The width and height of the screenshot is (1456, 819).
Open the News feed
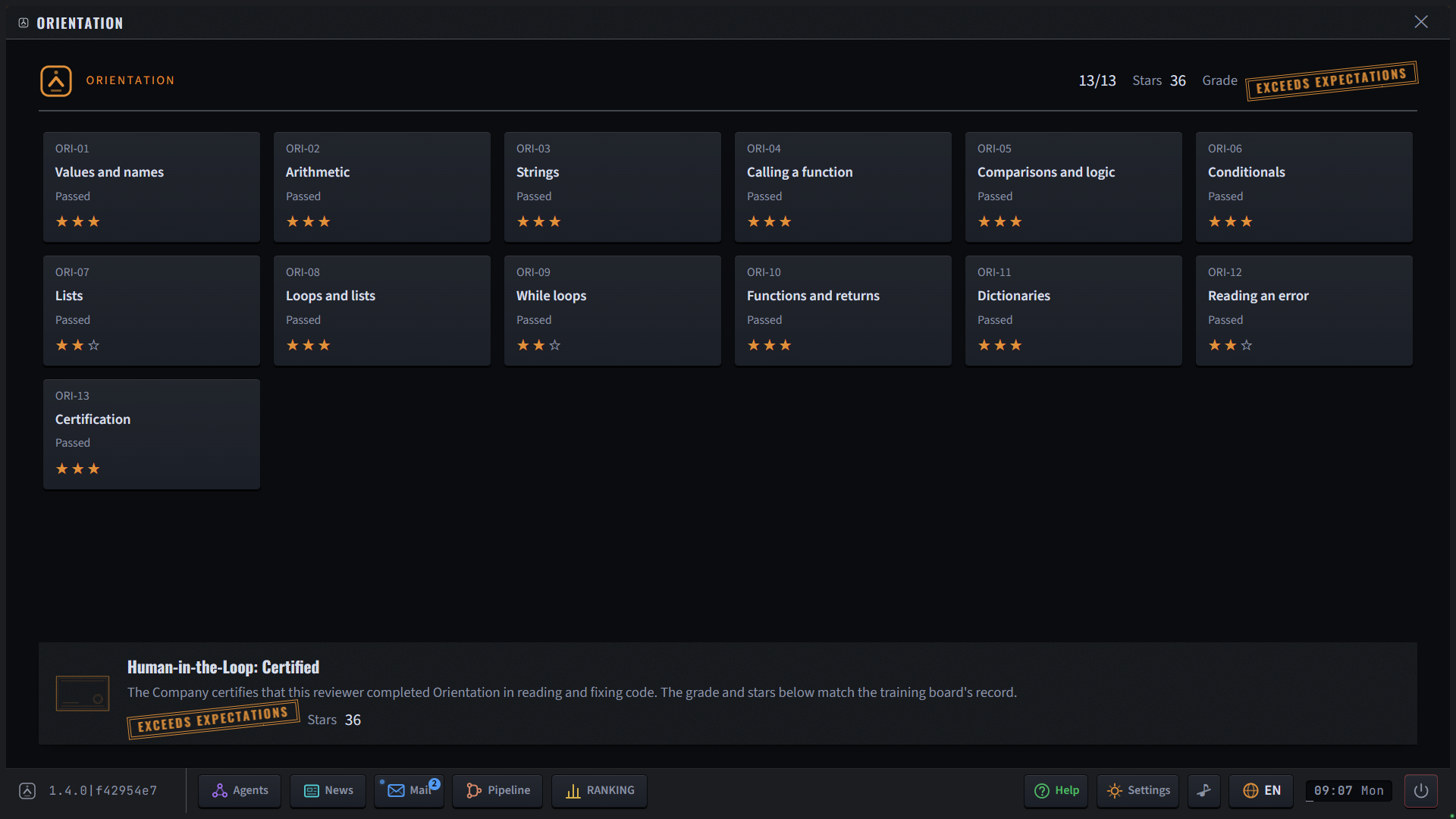pos(328,790)
